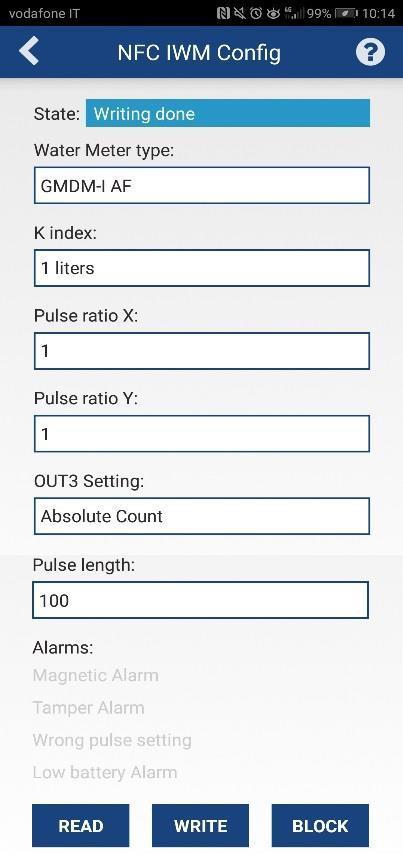
Task: Focus the Pulse length field
Action: (x=200, y=600)
